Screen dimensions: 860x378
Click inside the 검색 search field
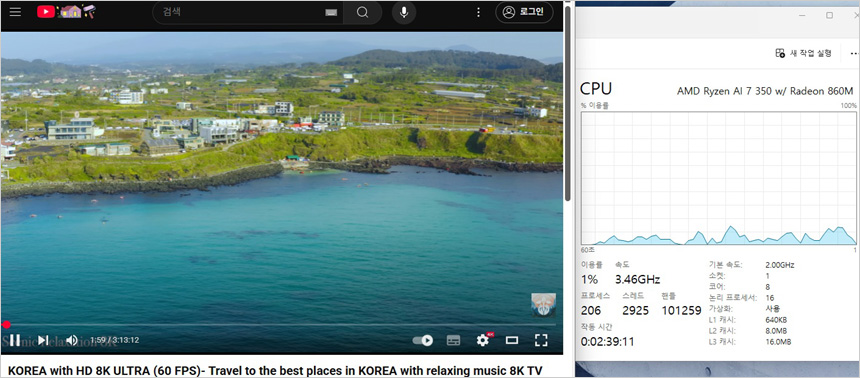[240, 12]
